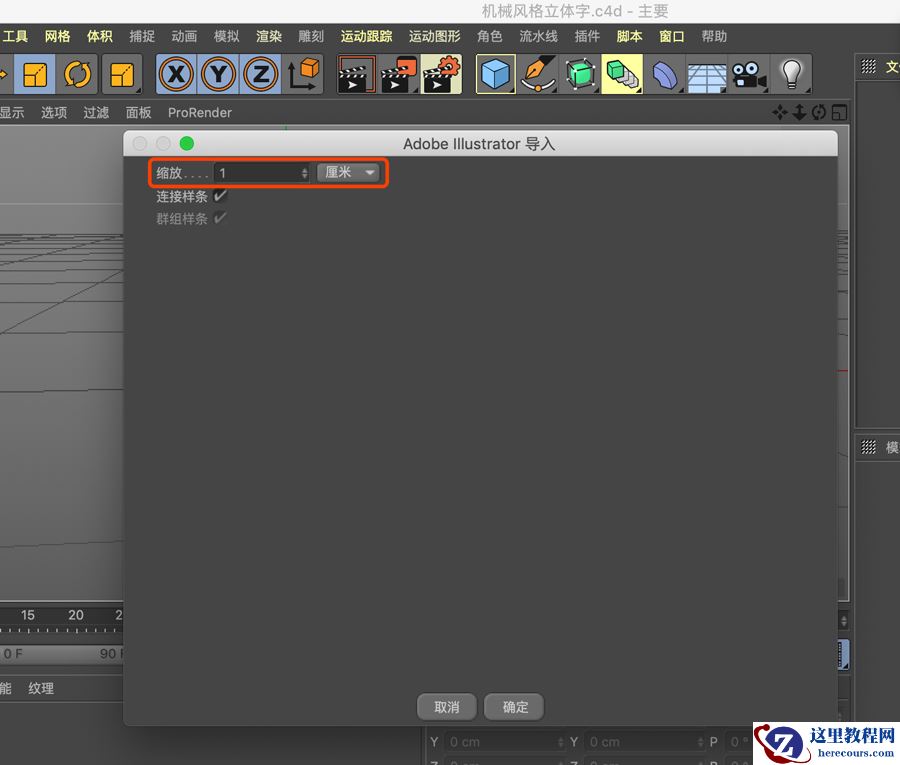900x765 pixels.
Task: Open the 渲染 menu
Action: pyautogui.click(x=268, y=36)
